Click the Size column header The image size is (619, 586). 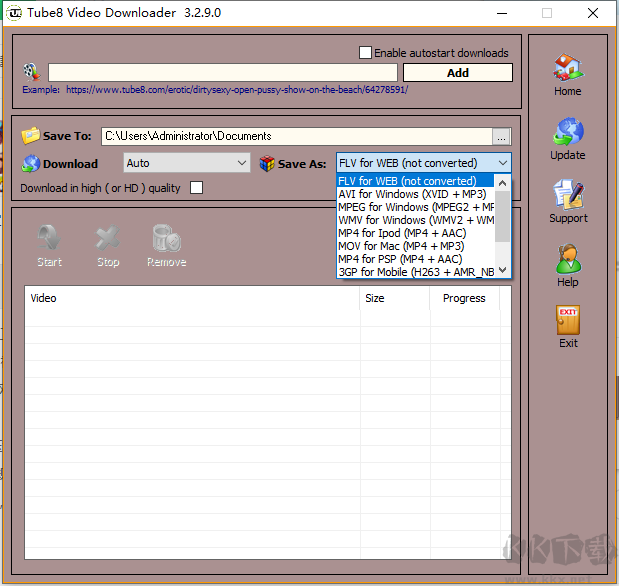click(394, 298)
